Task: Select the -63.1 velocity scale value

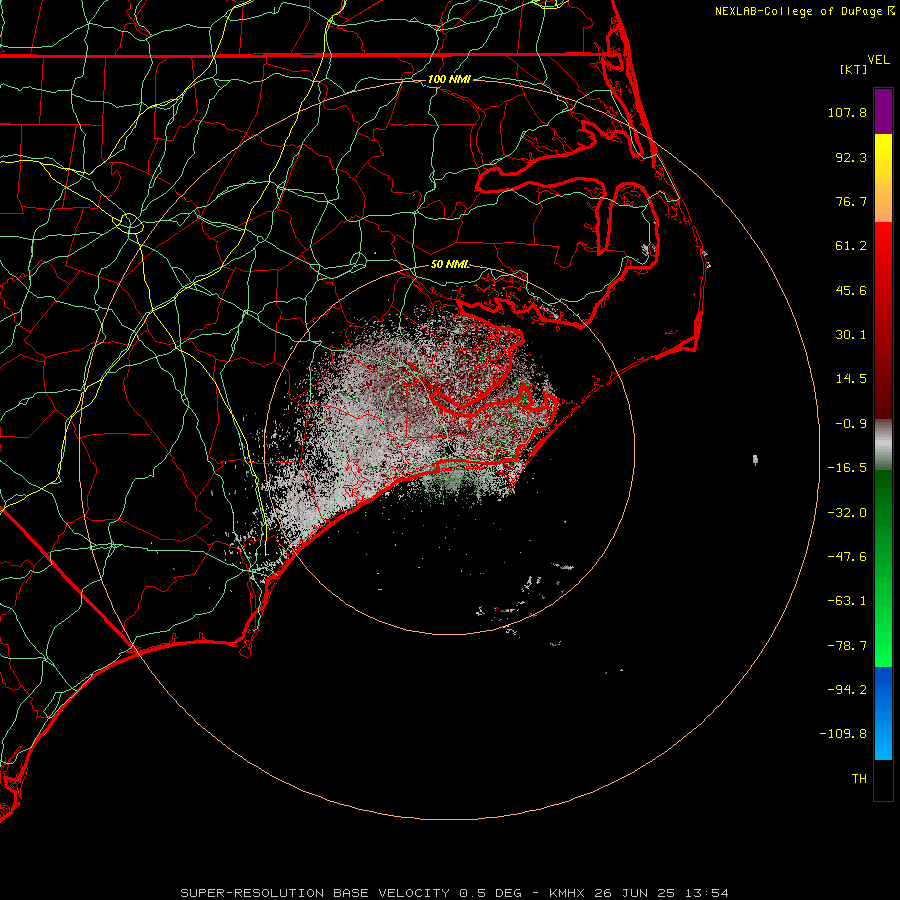Action: pos(847,601)
